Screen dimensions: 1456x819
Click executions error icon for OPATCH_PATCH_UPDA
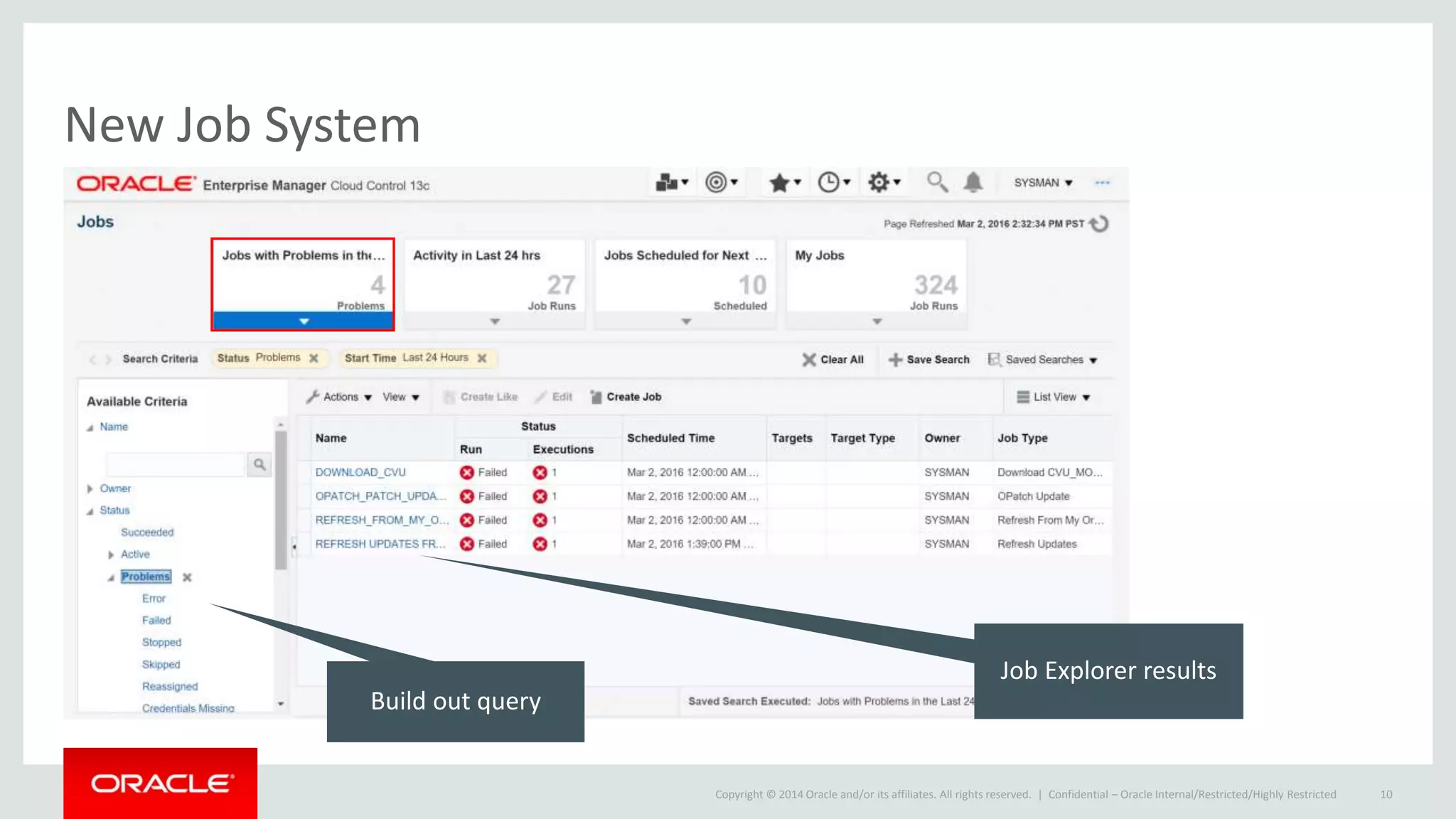(x=540, y=496)
